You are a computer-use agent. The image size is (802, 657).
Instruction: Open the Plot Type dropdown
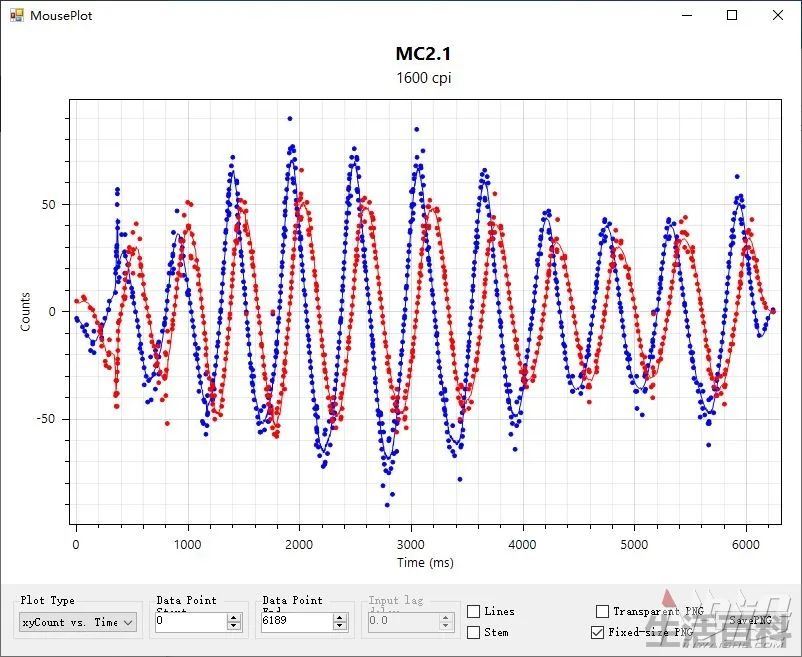tap(78, 622)
